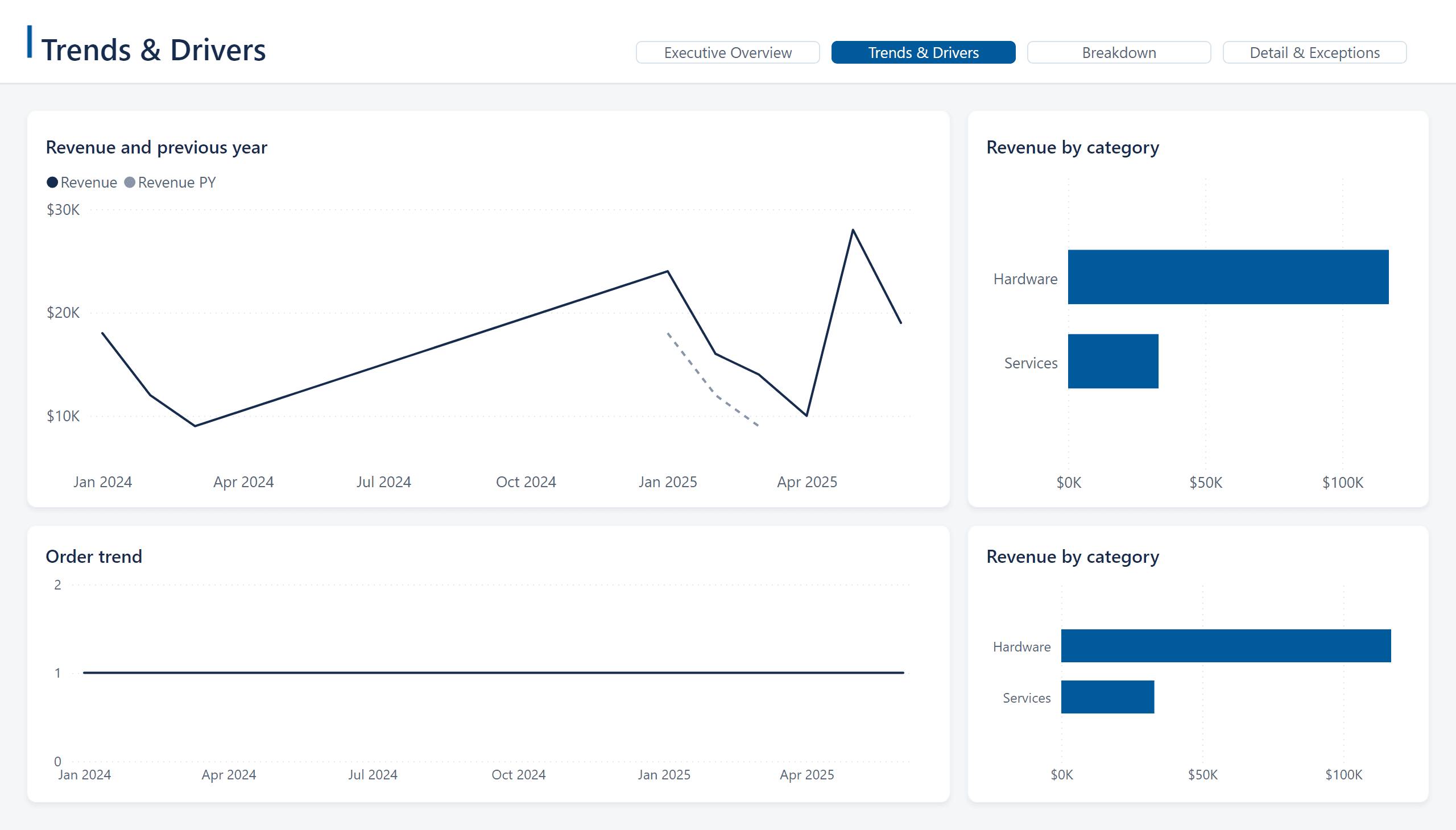Image resolution: width=1456 pixels, height=830 pixels.
Task: Click the 'Revenue and previous year' title
Action: pyautogui.click(x=156, y=147)
